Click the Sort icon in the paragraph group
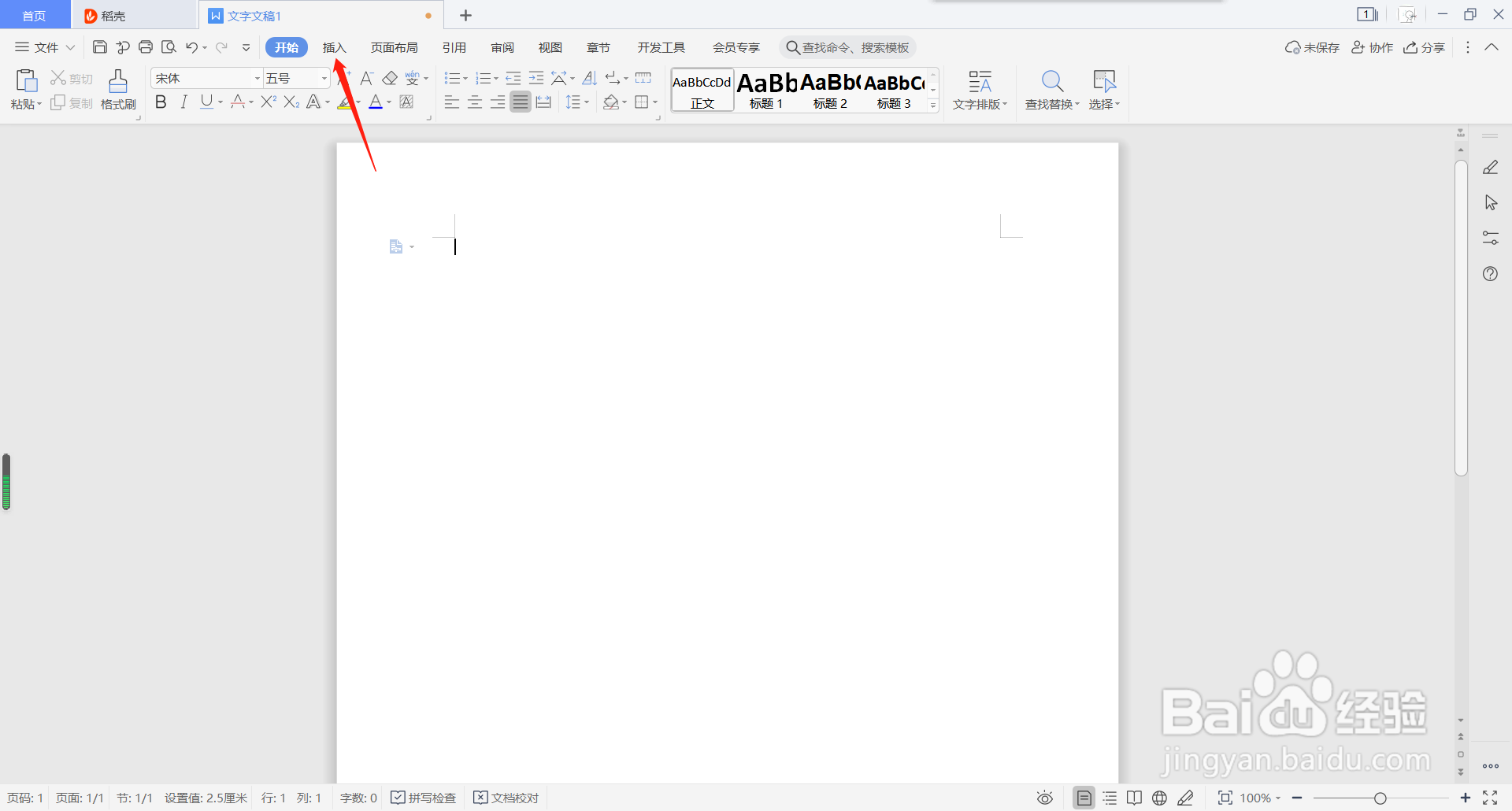 (x=590, y=78)
